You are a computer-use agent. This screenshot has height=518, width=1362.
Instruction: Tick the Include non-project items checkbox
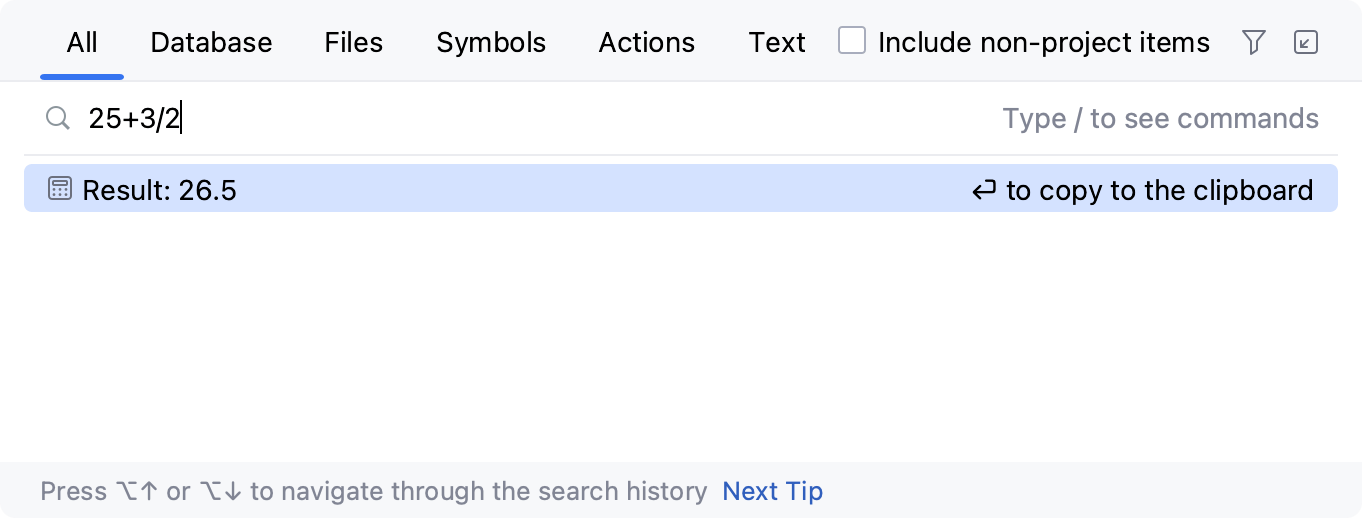point(852,41)
